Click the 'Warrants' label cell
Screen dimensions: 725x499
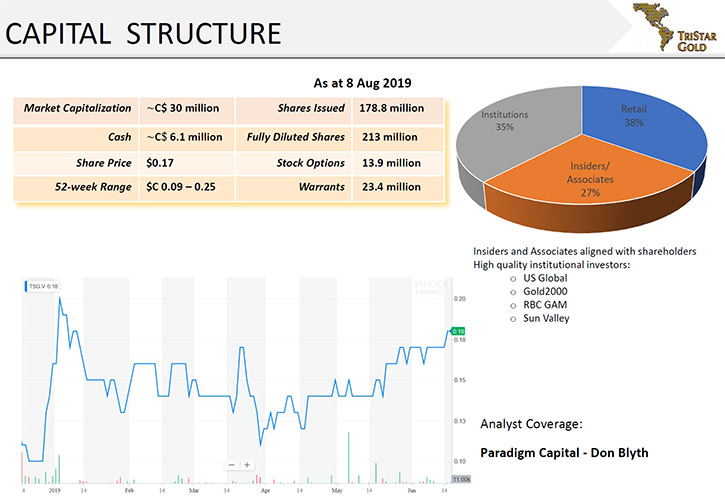[294, 187]
